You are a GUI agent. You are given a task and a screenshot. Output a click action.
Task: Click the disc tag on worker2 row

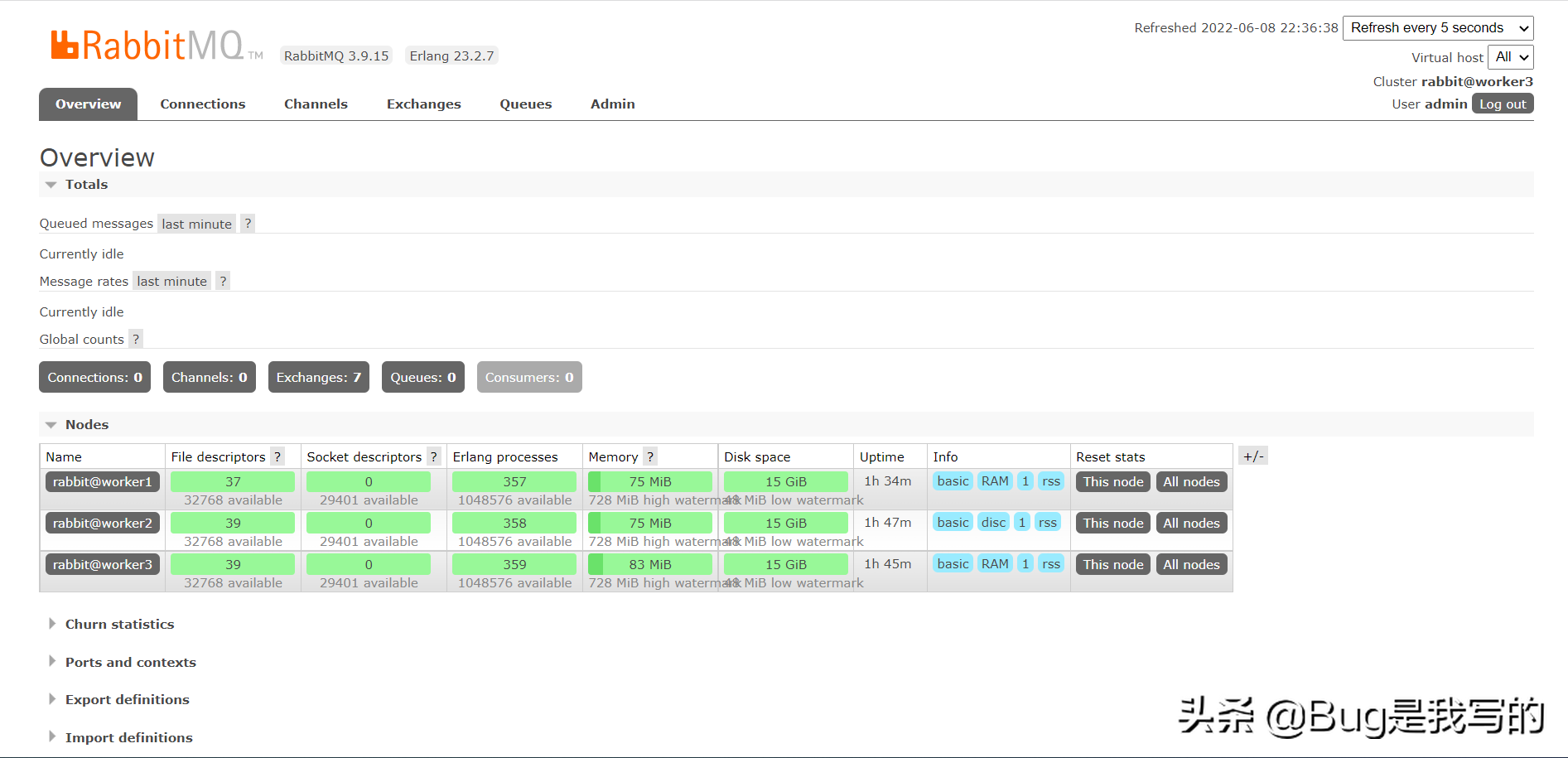tap(993, 523)
